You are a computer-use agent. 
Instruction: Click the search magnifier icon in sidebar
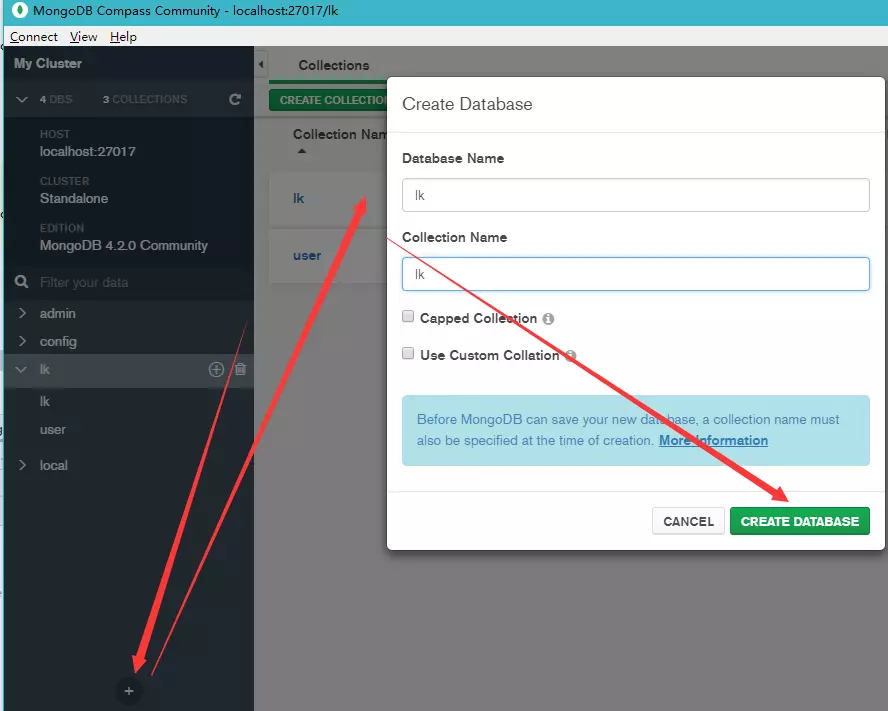[x=22, y=282]
